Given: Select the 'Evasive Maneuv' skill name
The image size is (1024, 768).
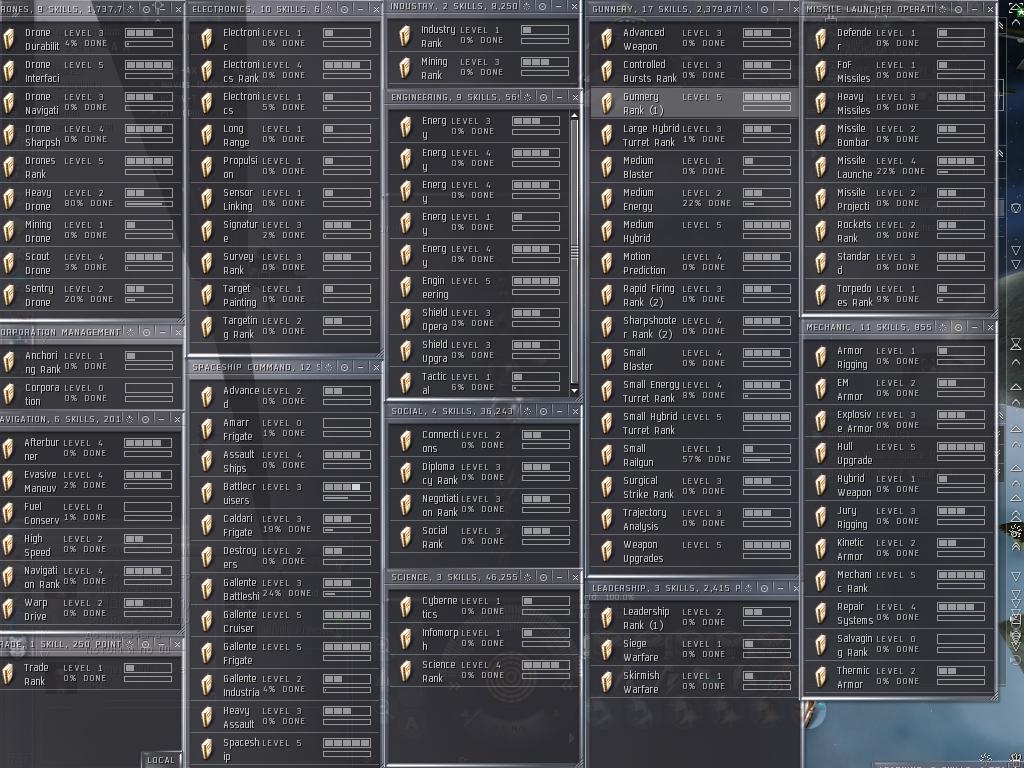Looking at the screenshot, I should (x=40, y=481).
